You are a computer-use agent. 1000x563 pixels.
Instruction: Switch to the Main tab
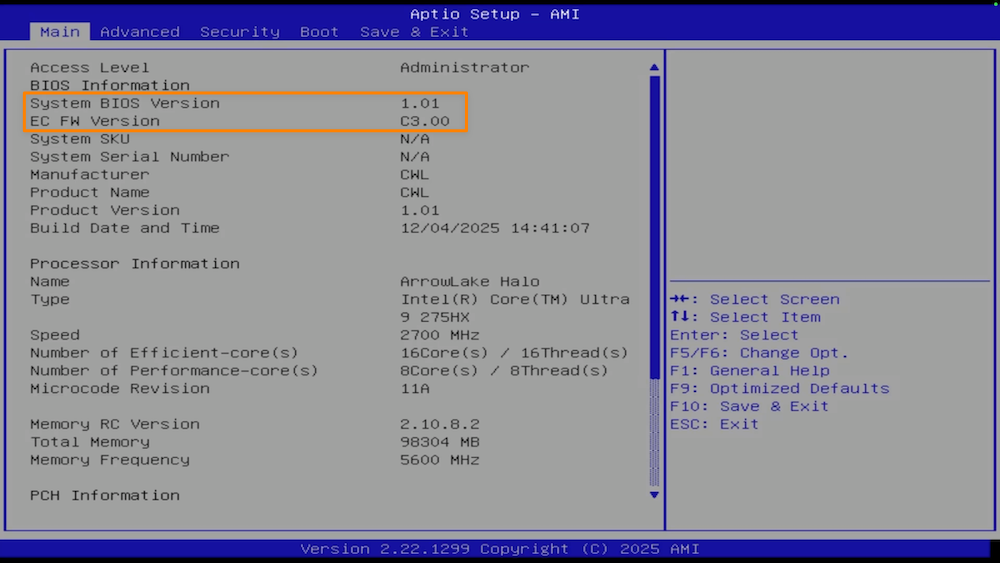pyautogui.click(x=59, y=32)
